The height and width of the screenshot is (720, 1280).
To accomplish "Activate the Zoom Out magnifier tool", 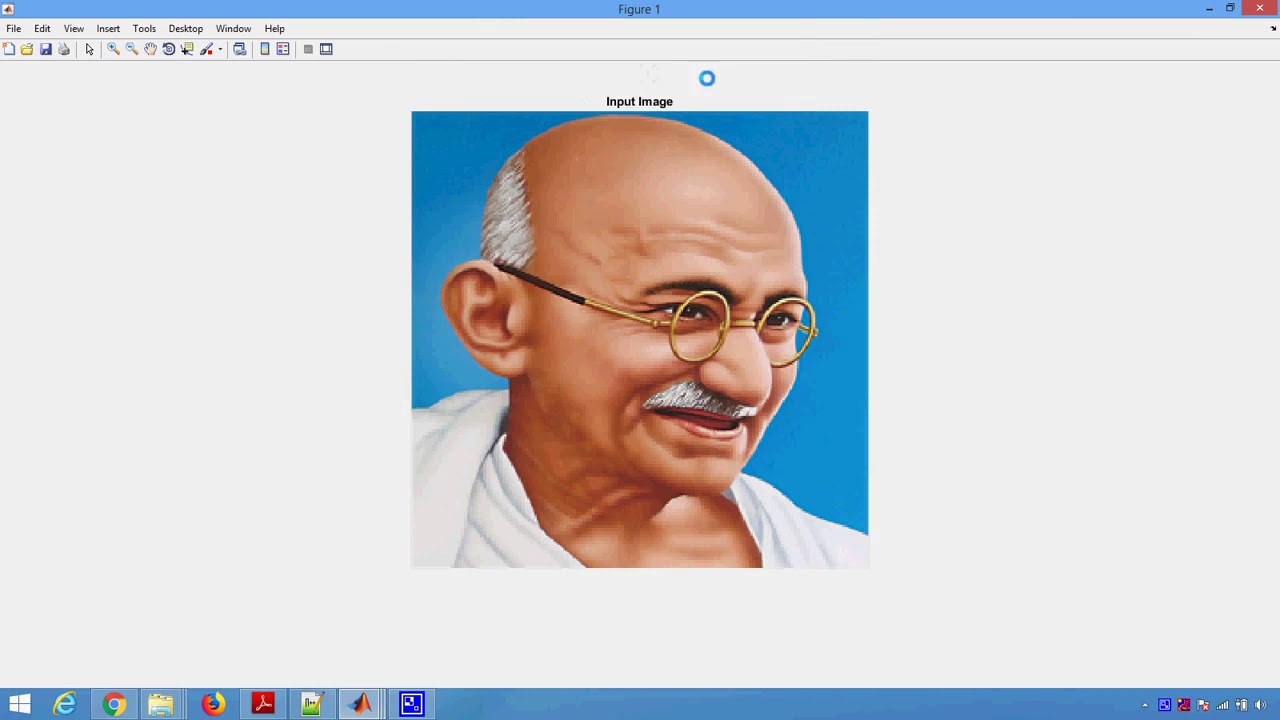I will click(x=131, y=49).
